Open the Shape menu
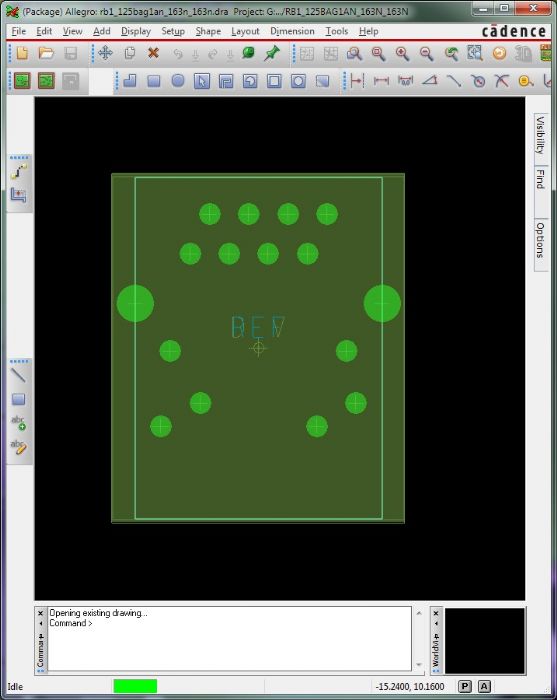Image resolution: width=557 pixels, height=700 pixels. (x=208, y=31)
